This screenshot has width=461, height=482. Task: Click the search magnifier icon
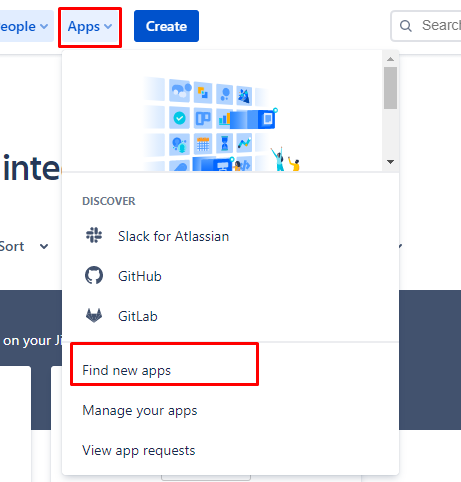406,26
